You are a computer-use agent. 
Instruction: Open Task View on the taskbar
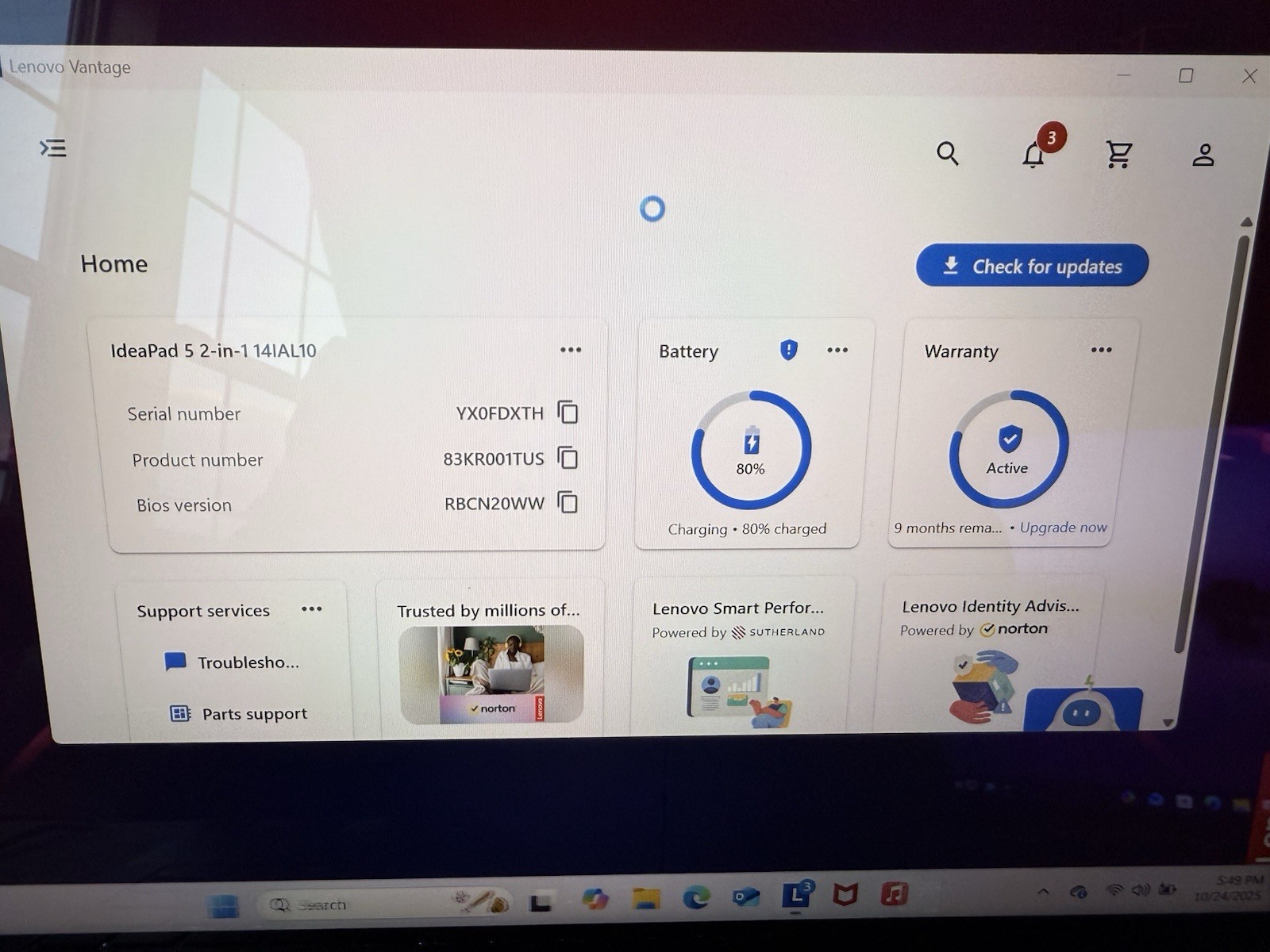click(x=541, y=902)
